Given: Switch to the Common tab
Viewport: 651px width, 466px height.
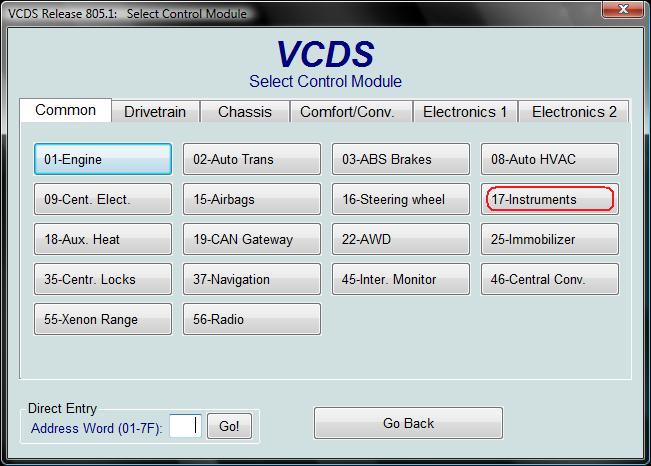Looking at the screenshot, I should [x=66, y=110].
